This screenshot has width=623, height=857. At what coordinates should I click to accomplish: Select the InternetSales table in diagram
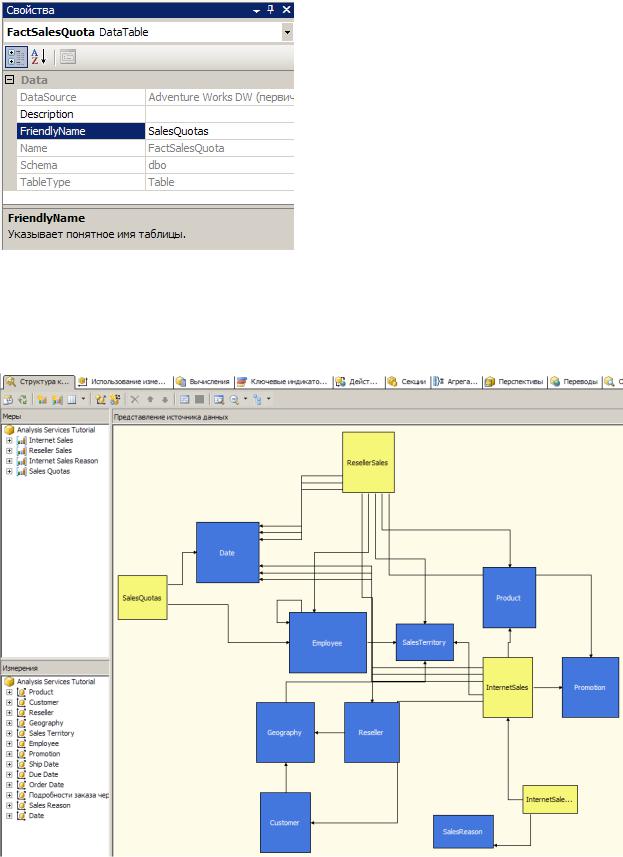coord(507,687)
